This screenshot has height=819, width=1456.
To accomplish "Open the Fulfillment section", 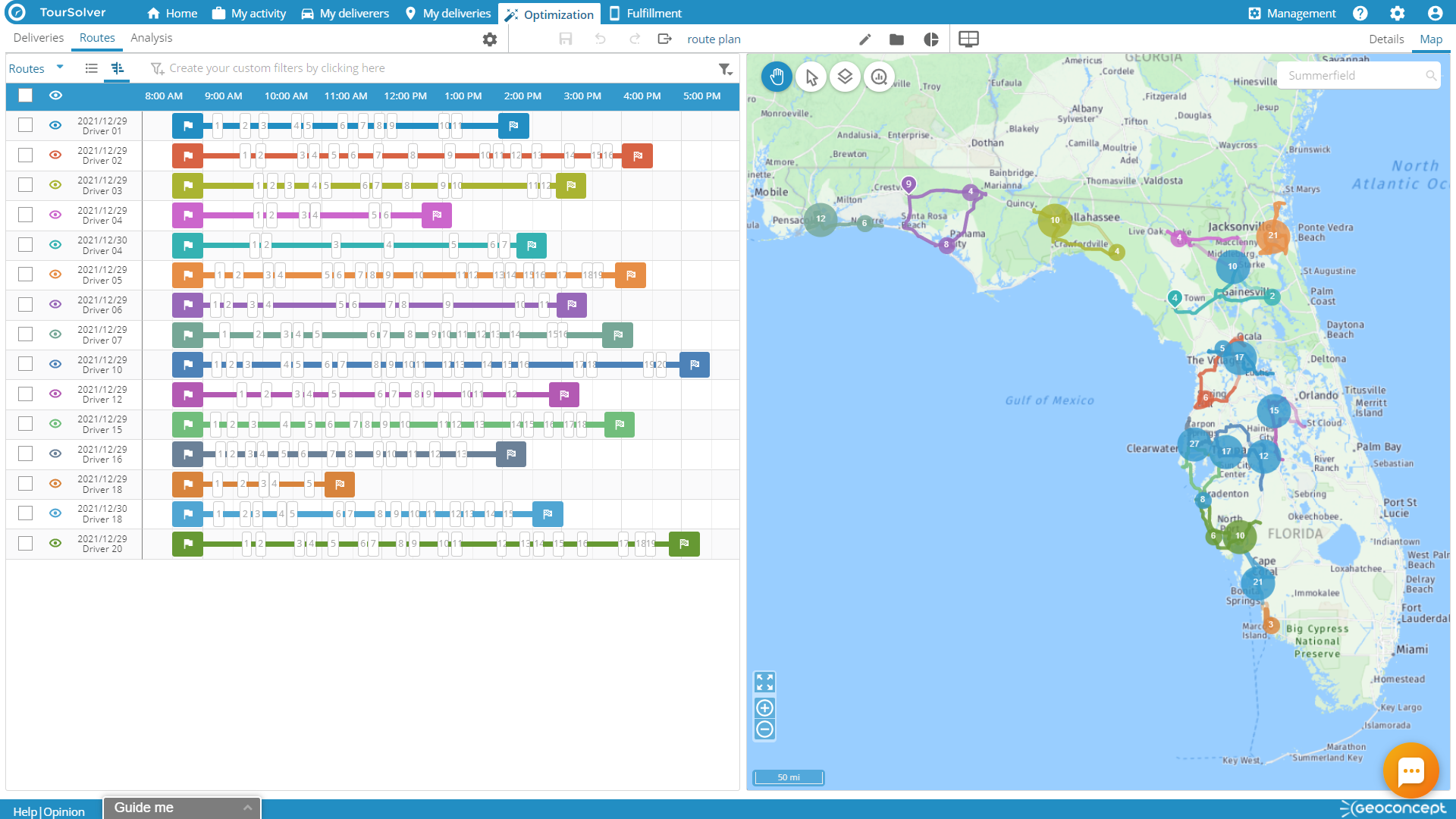I will coord(645,13).
